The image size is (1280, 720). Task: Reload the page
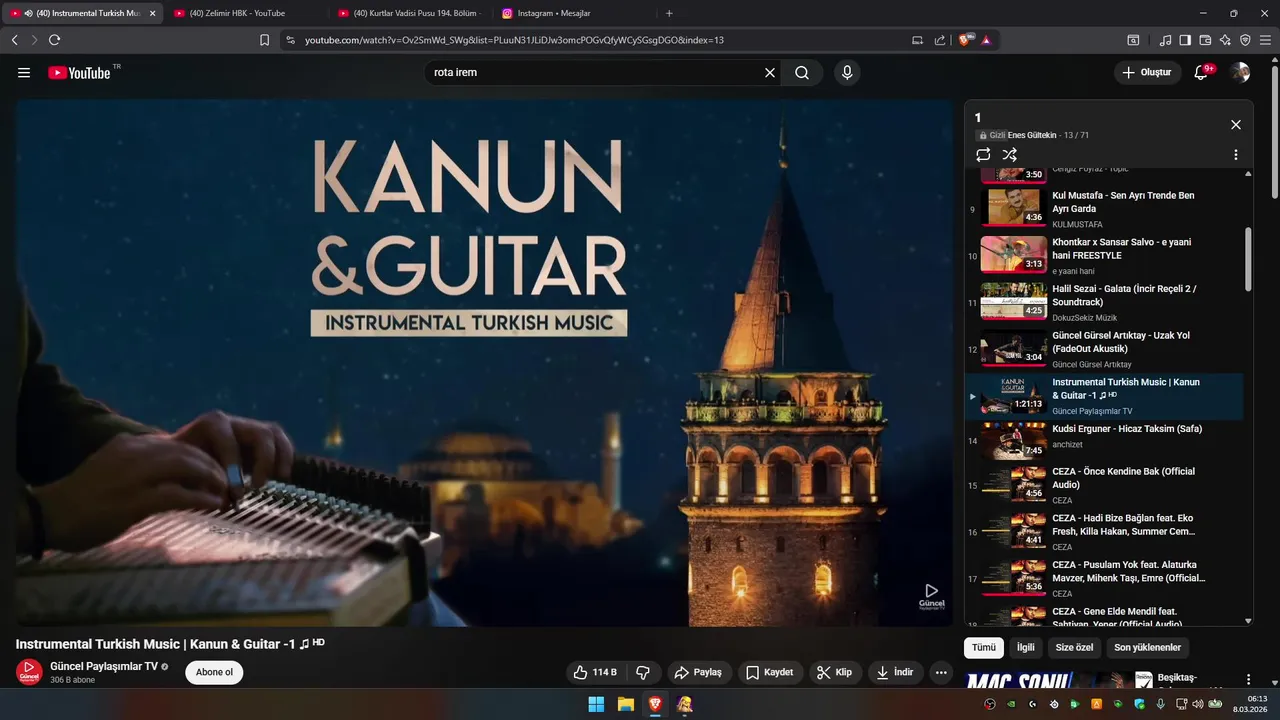click(54, 40)
